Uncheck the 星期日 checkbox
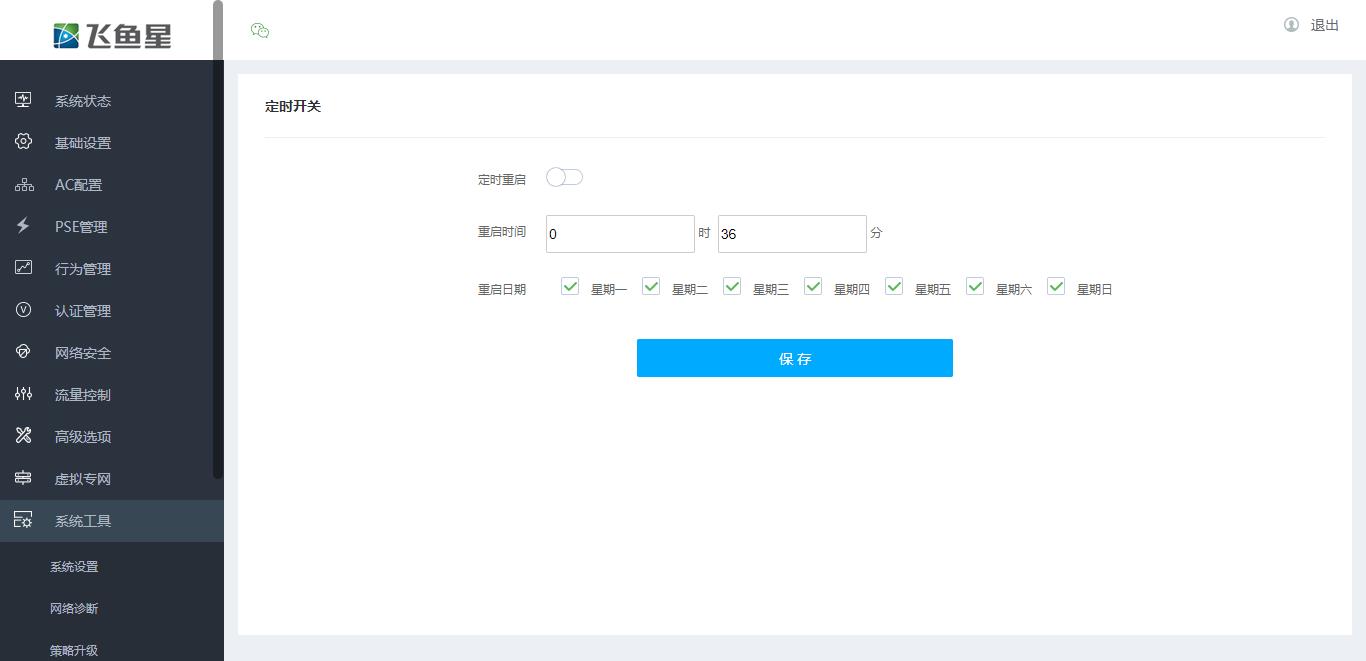1366x661 pixels. (x=1056, y=287)
